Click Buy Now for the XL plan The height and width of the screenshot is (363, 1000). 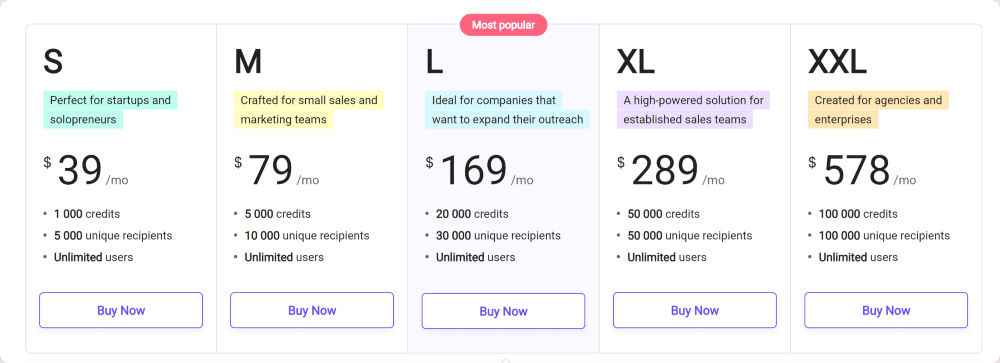695,310
